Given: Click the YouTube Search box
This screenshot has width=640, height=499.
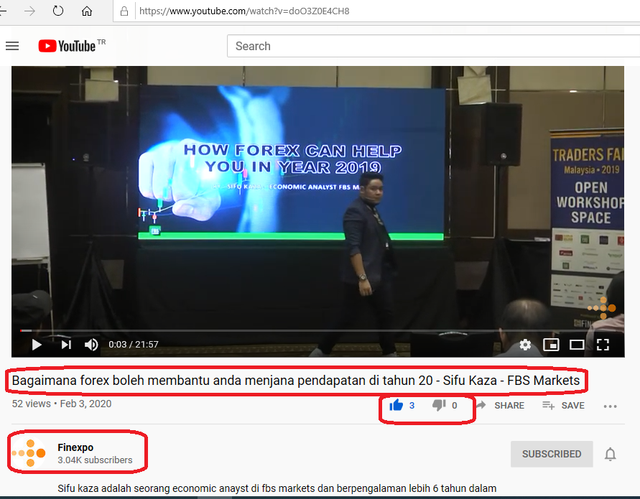Looking at the screenshot, I should pyautogui.click(x=433, y=46).
